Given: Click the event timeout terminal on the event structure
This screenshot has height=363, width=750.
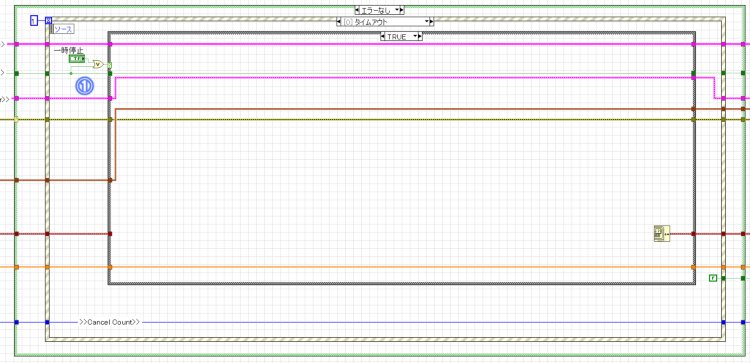Looking at the screenshot, I should (x=48, y=21).
